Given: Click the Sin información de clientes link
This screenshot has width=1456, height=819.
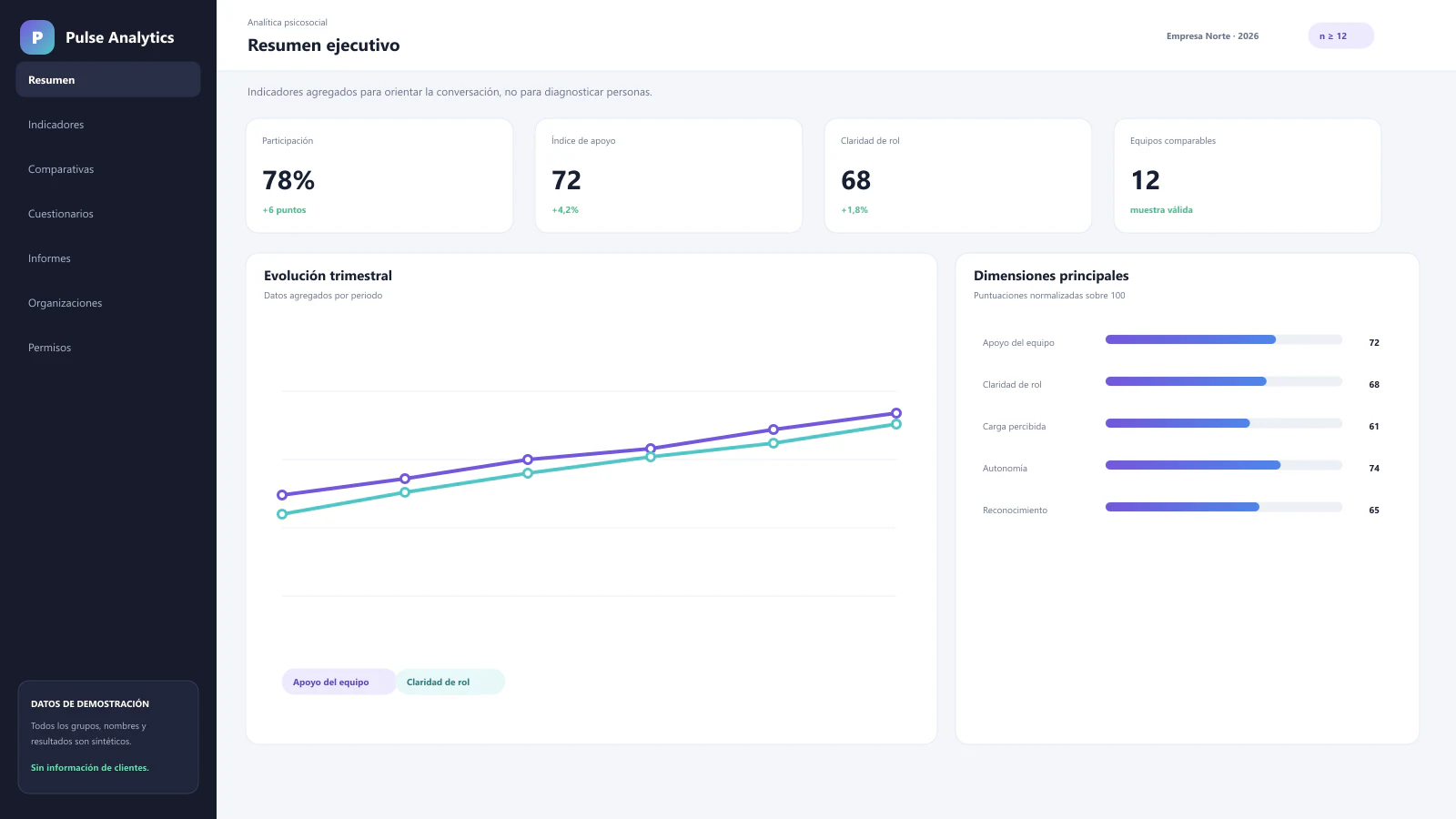Looking at the screenshot, I should (x=90, y=767).
